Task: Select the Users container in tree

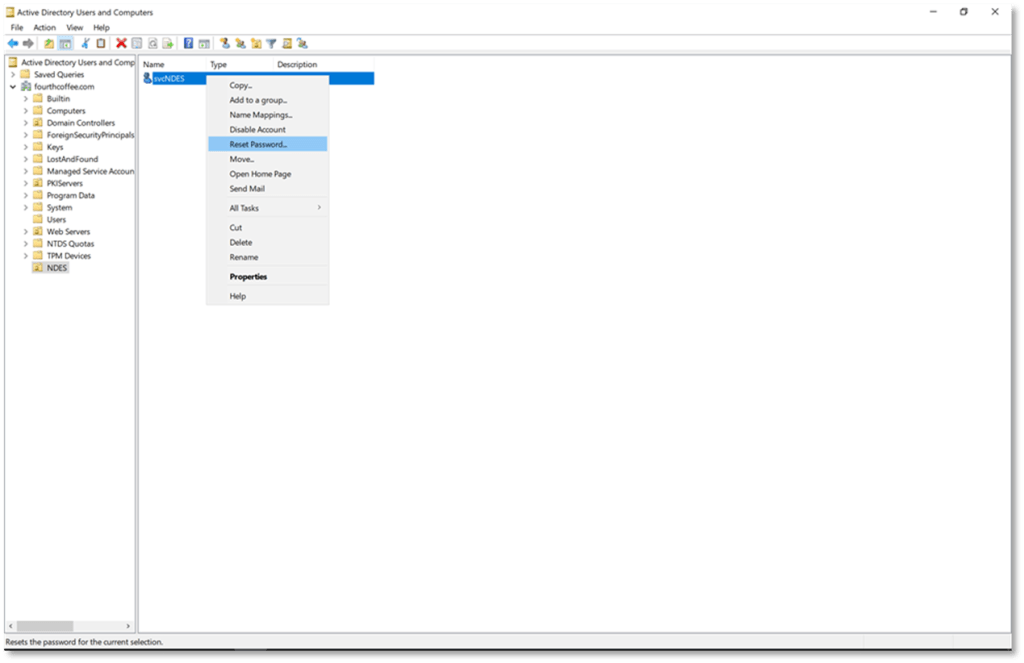Action: (56, 220)
